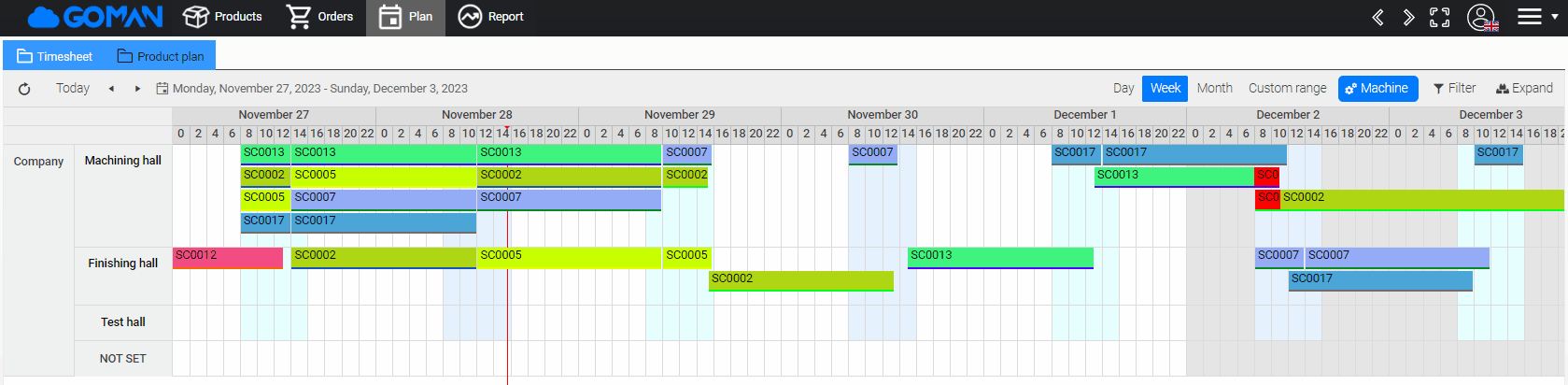Click the GOMAN cloud logo
Image resolution: width=1568 pixels, height=385 pixels.
coord(95,17)
